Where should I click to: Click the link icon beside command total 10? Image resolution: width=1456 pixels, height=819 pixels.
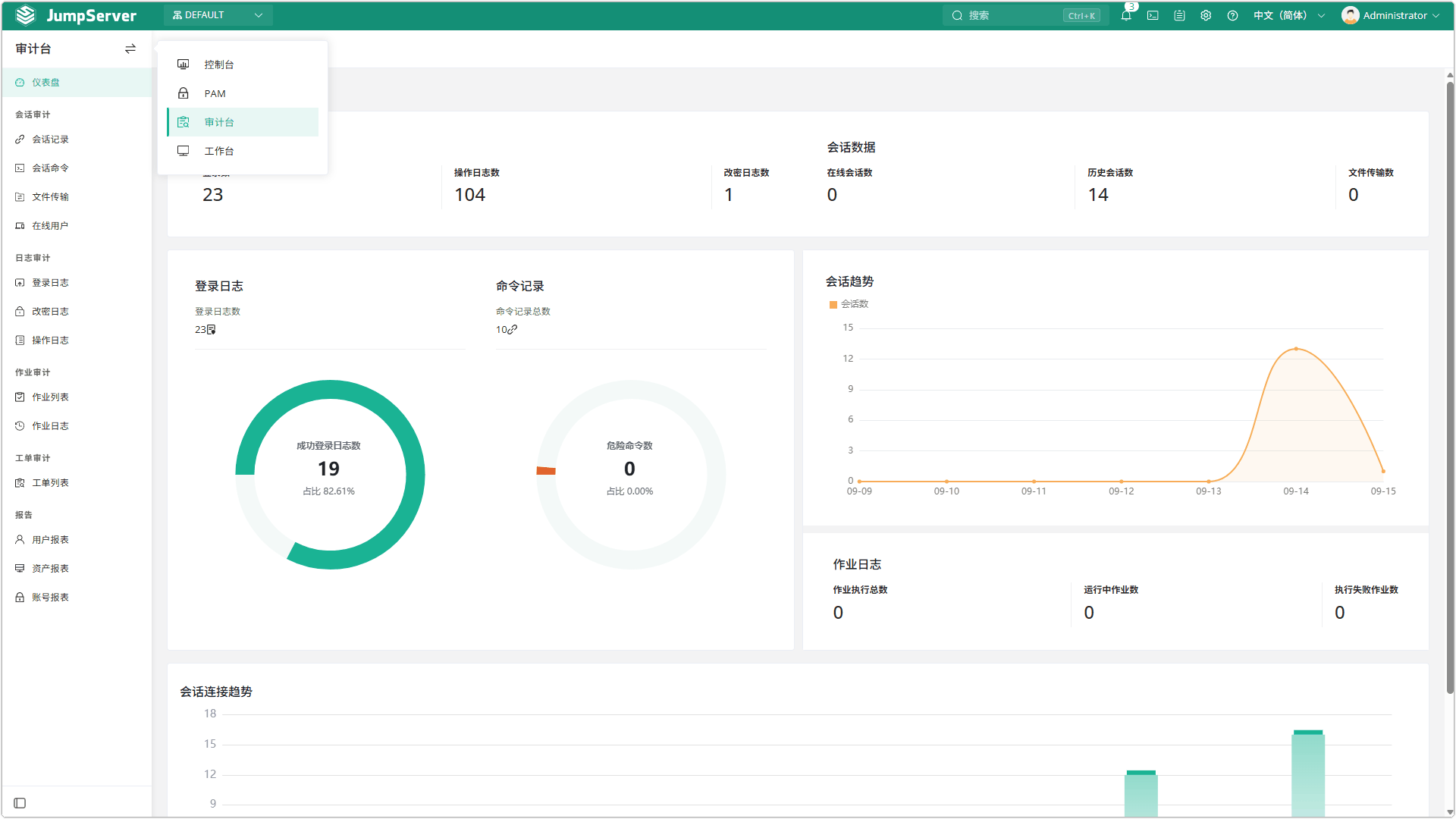513,329
